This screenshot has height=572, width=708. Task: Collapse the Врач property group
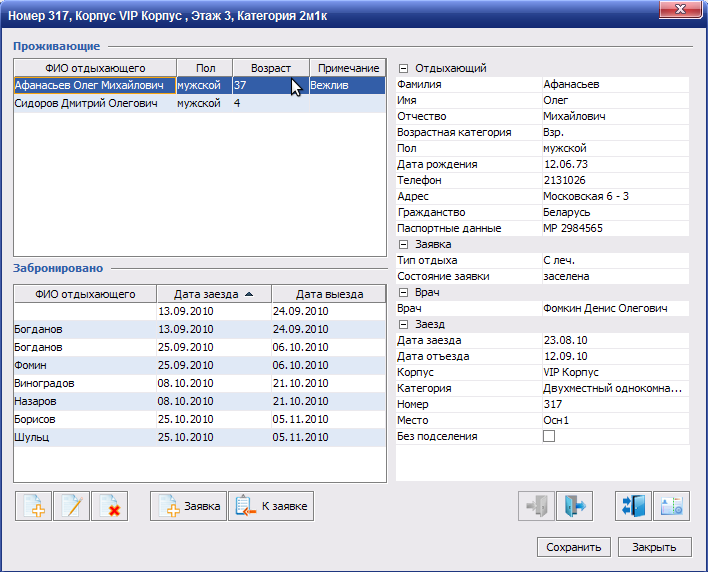pos(404,293)
